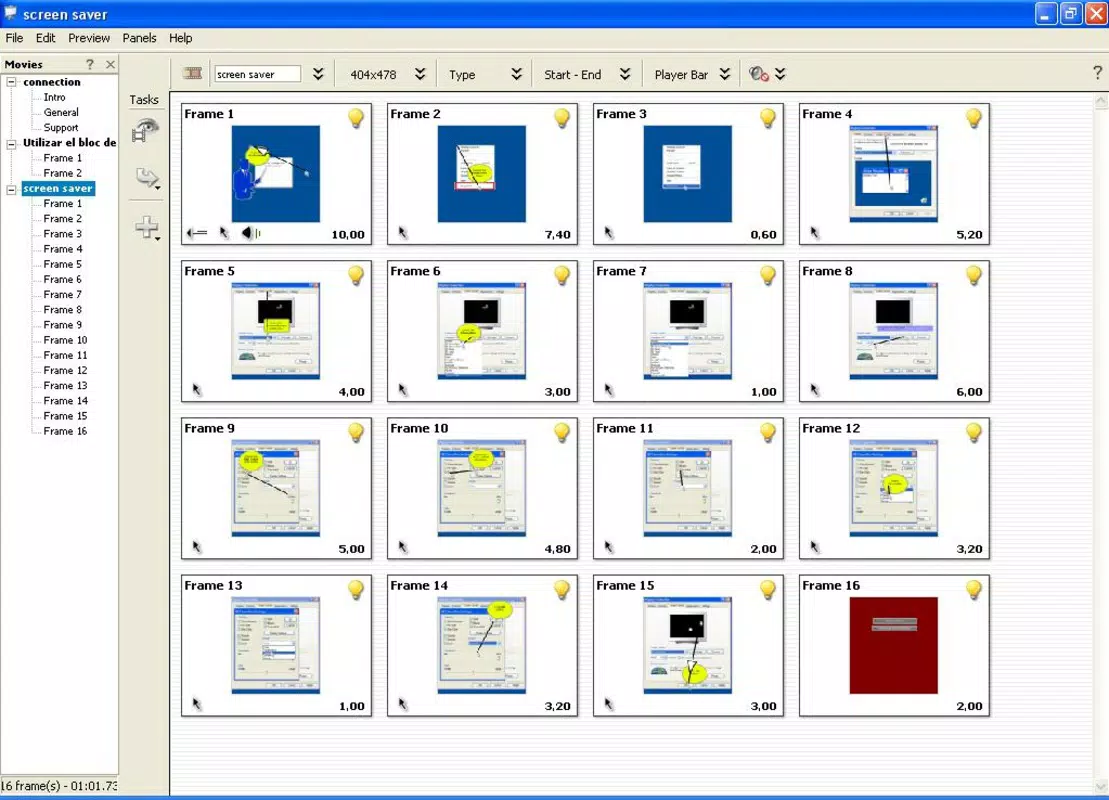Click the cursor icon in Frame 7 card
The height and width of the screenshot is (800, 1109).
pos(609,390)
